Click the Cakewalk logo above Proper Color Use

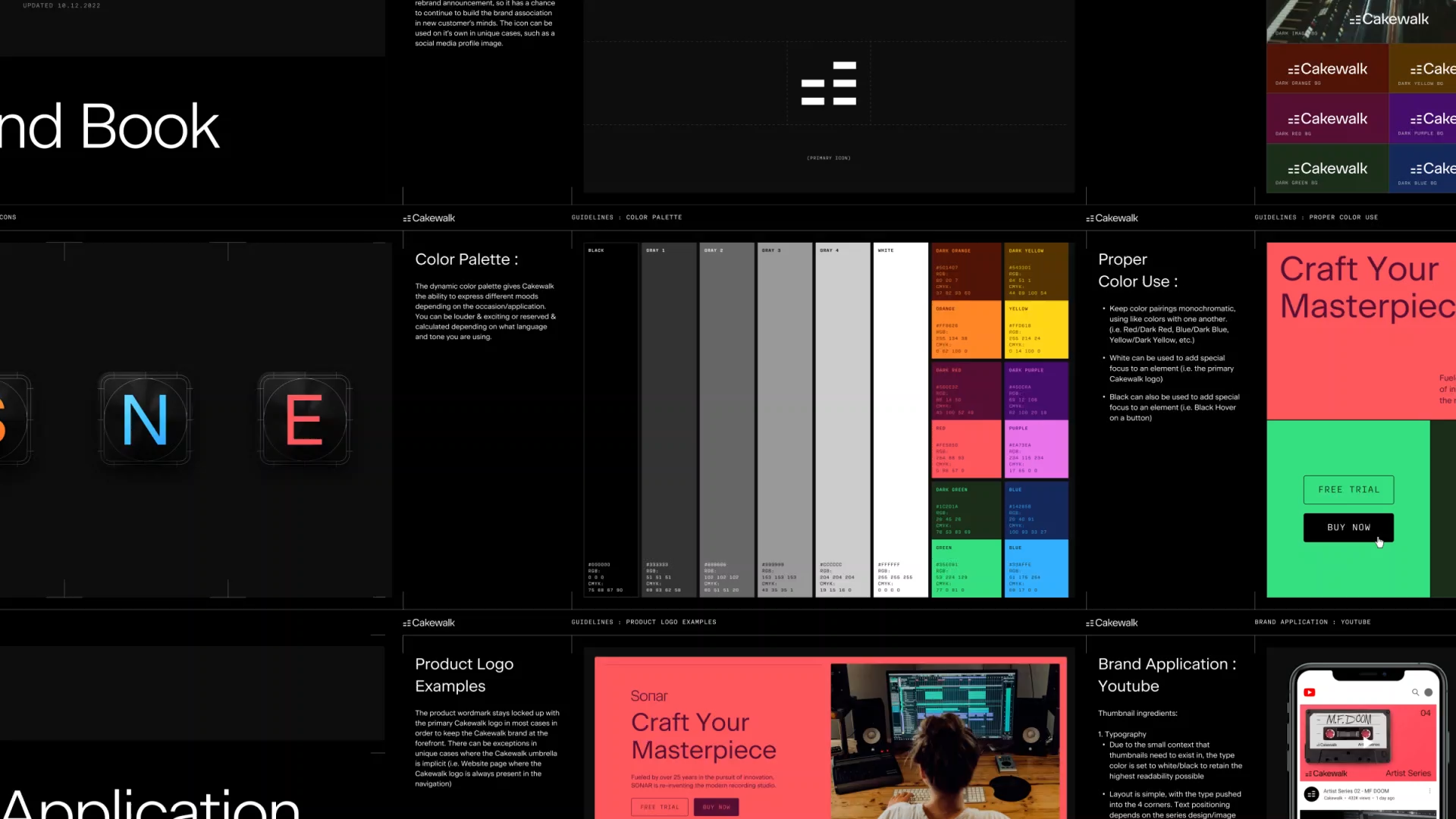pos(1112,218)
